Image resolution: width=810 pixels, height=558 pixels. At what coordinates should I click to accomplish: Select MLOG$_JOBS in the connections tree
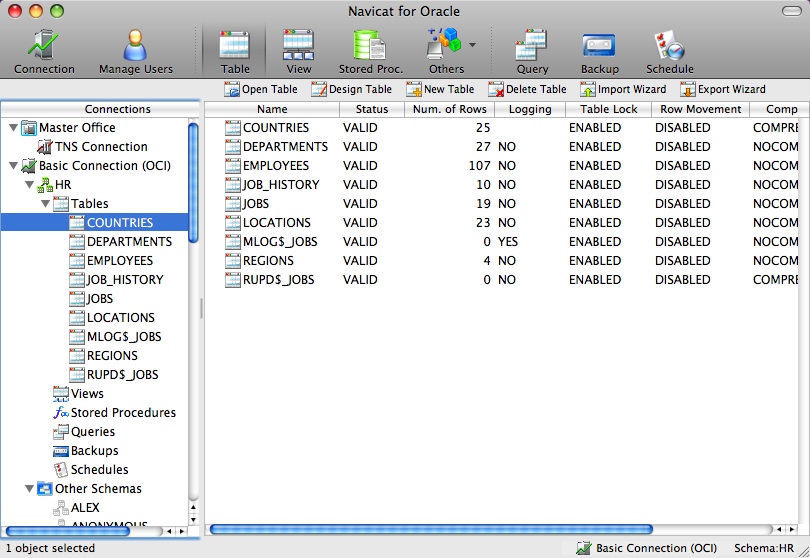point(115,337)
